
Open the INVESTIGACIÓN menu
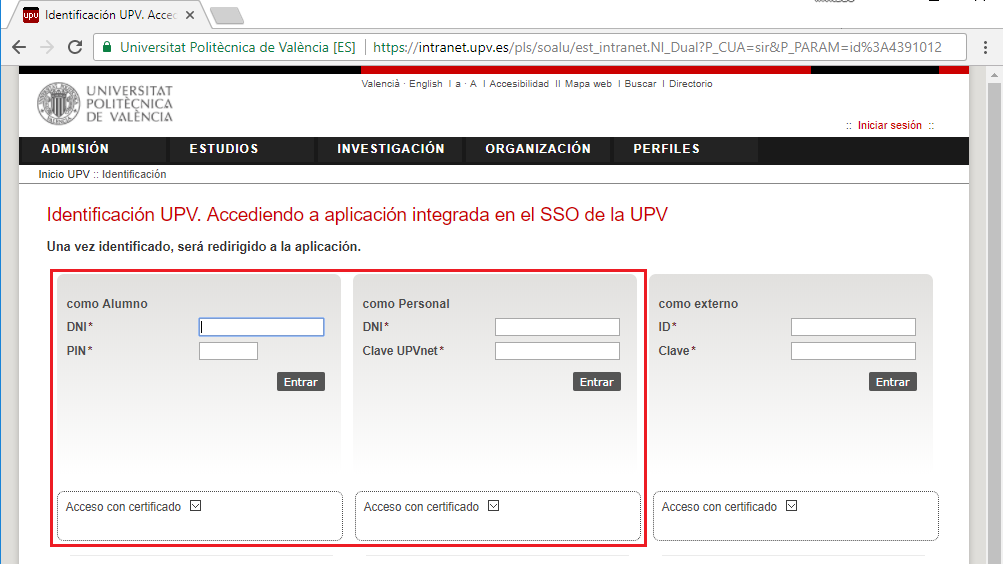[390, 149]
